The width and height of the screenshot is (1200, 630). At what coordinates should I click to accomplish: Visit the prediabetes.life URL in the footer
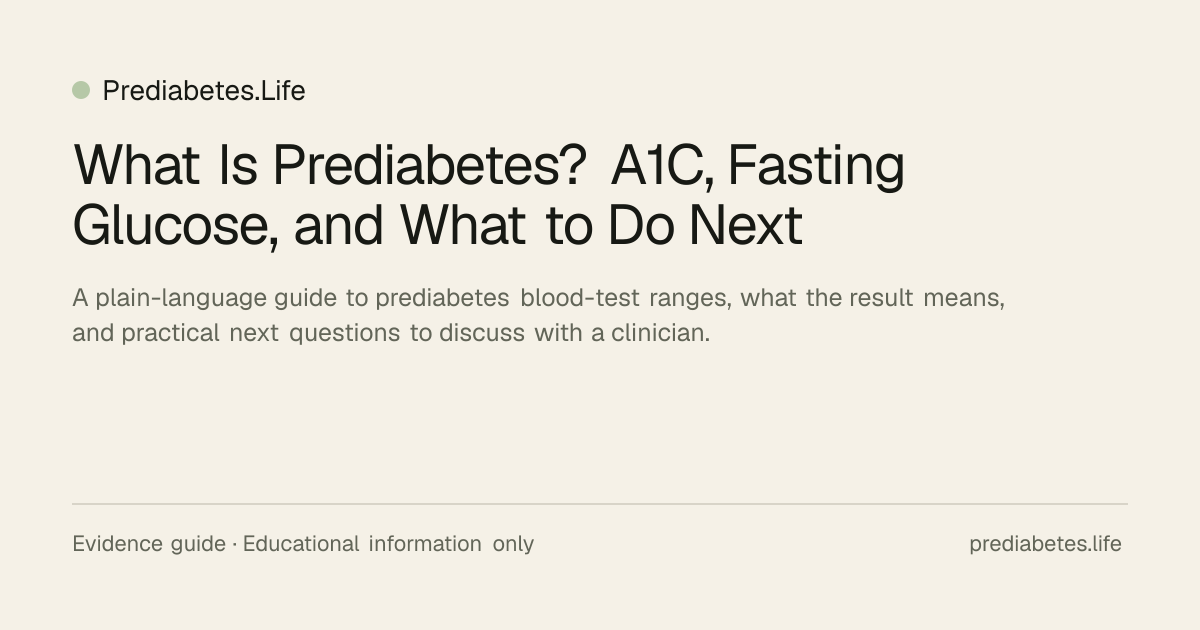coord(1045,544)
